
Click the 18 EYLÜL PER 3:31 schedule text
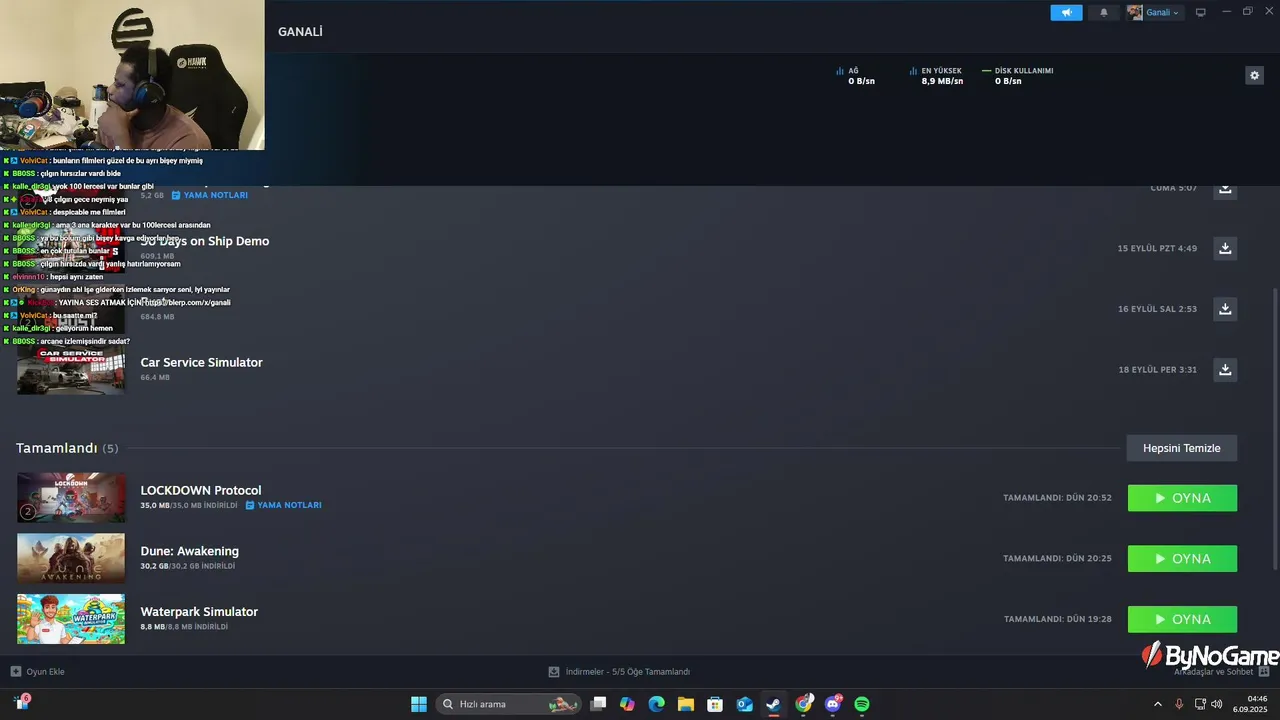1157,370
